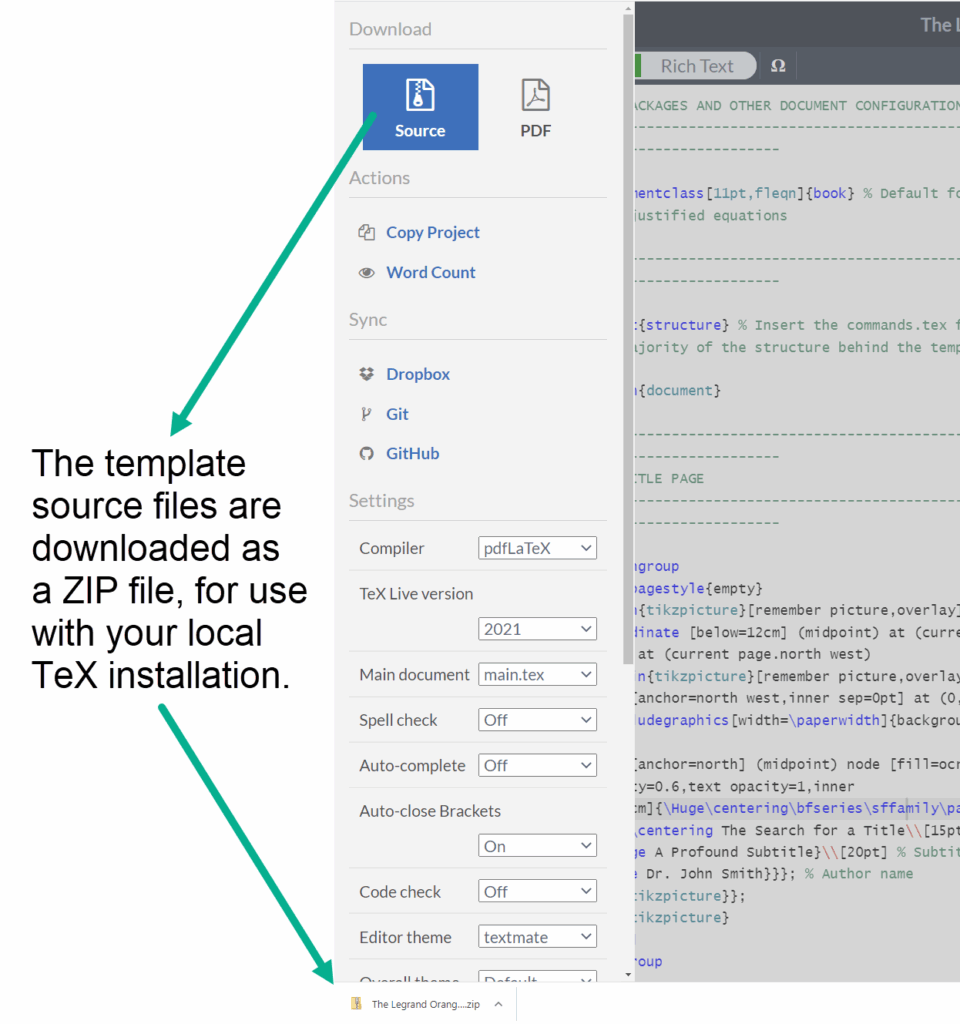
Task: Open the Omega symbol palette
Action: pos(778,66)
